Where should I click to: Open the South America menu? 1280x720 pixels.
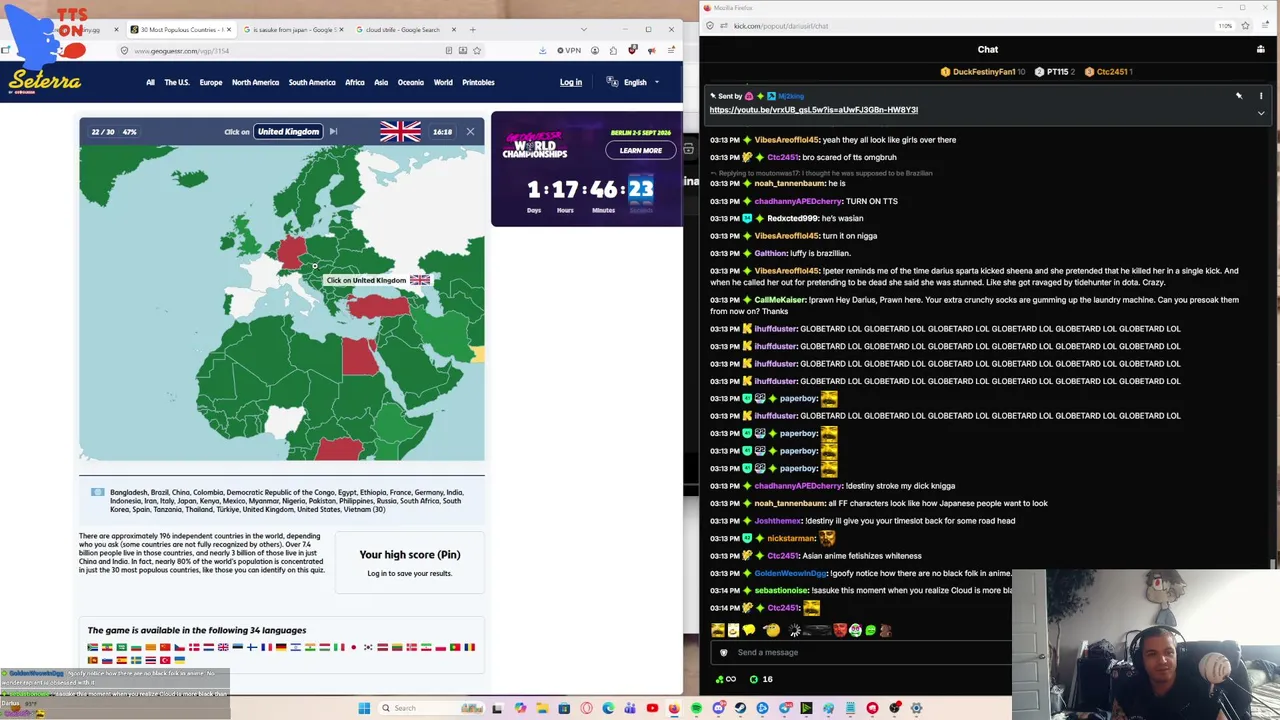pyautogui.click(x=312, y=82)
